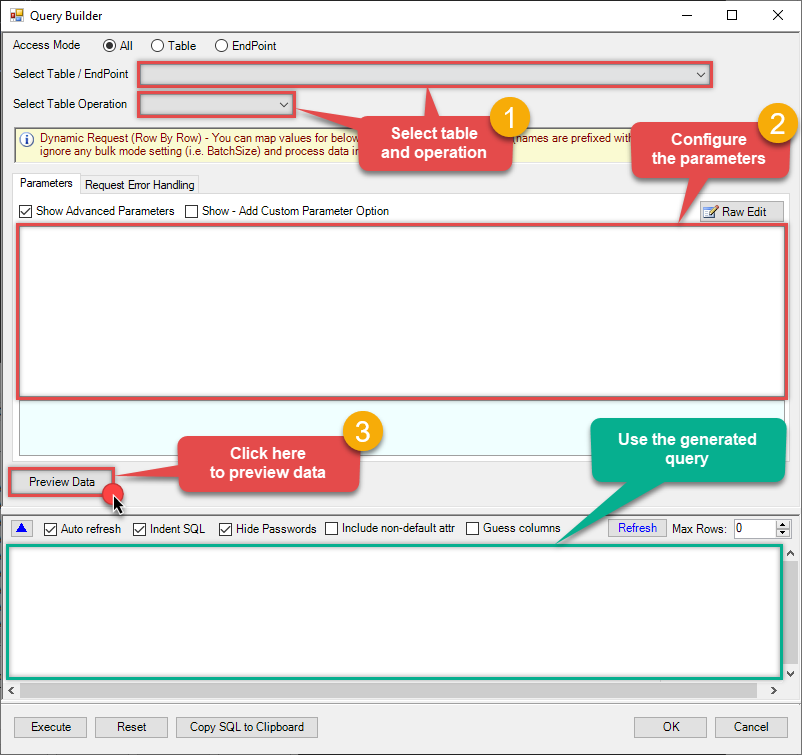The image size is (802, 755).
Task: Click the info icon beside Dynamic Request
Action: pos(27,139)
